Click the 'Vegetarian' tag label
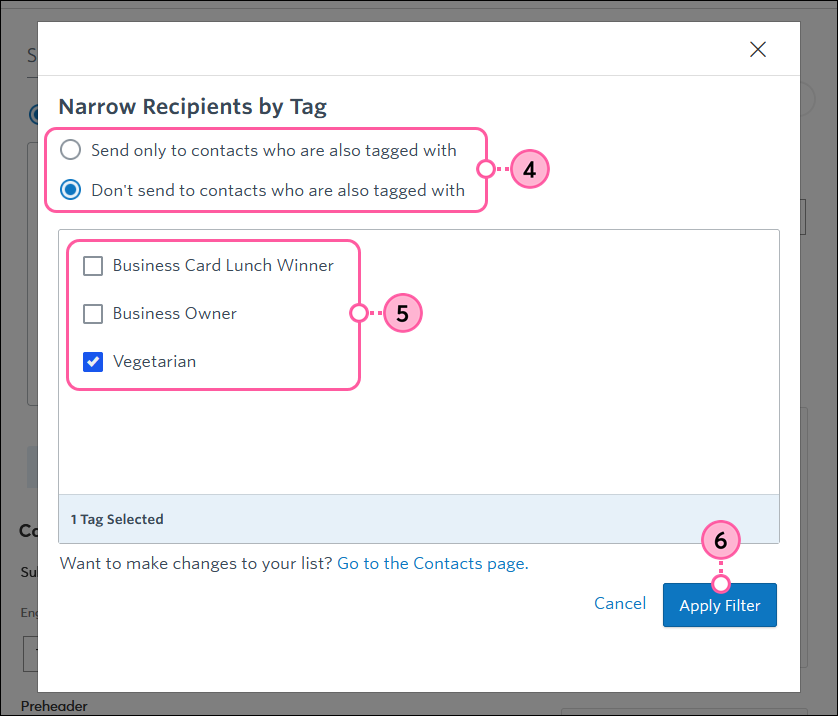Viewport: 838px width, 716px height. [x=154, y=362]
